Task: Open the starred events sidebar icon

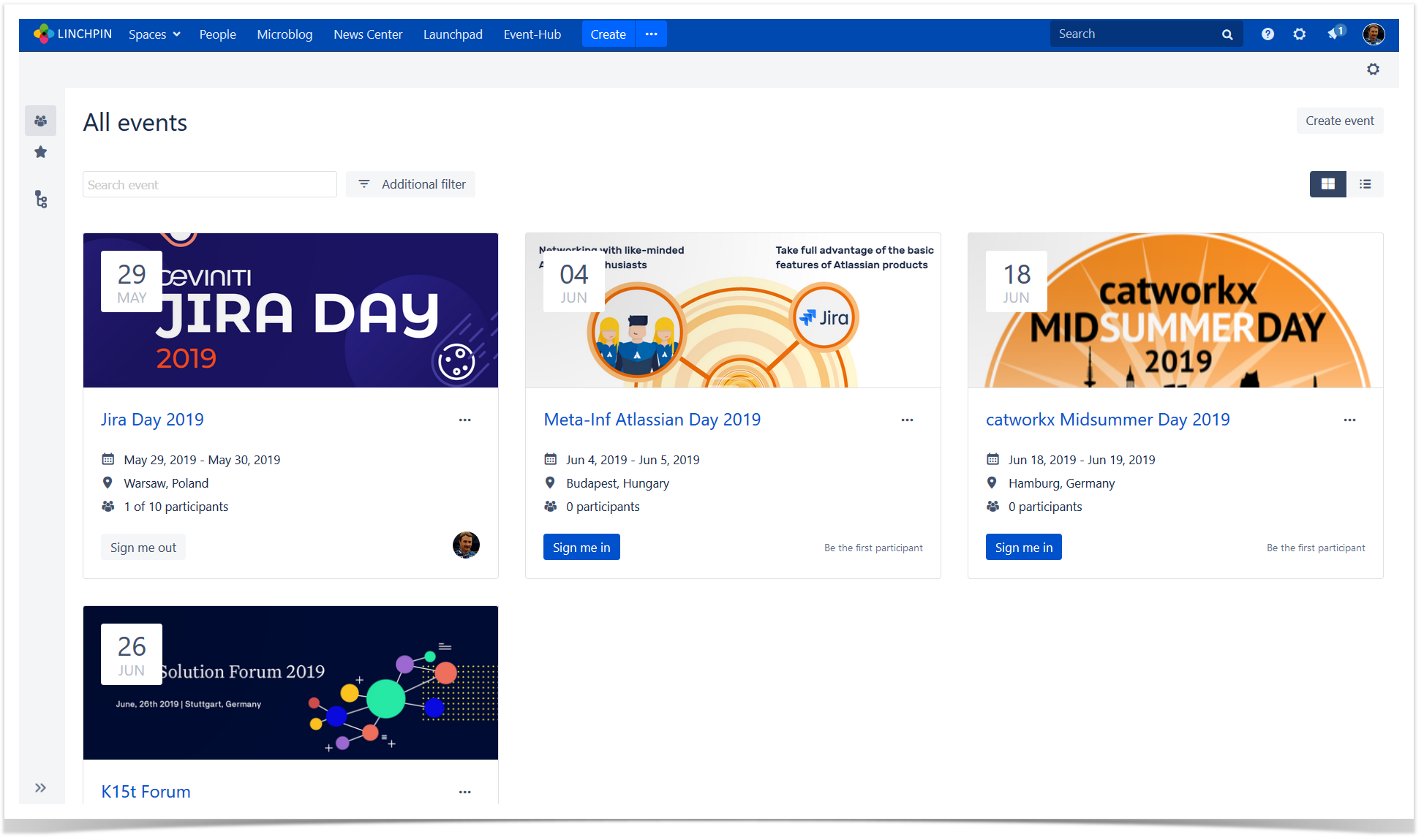Action: [41, 152]
